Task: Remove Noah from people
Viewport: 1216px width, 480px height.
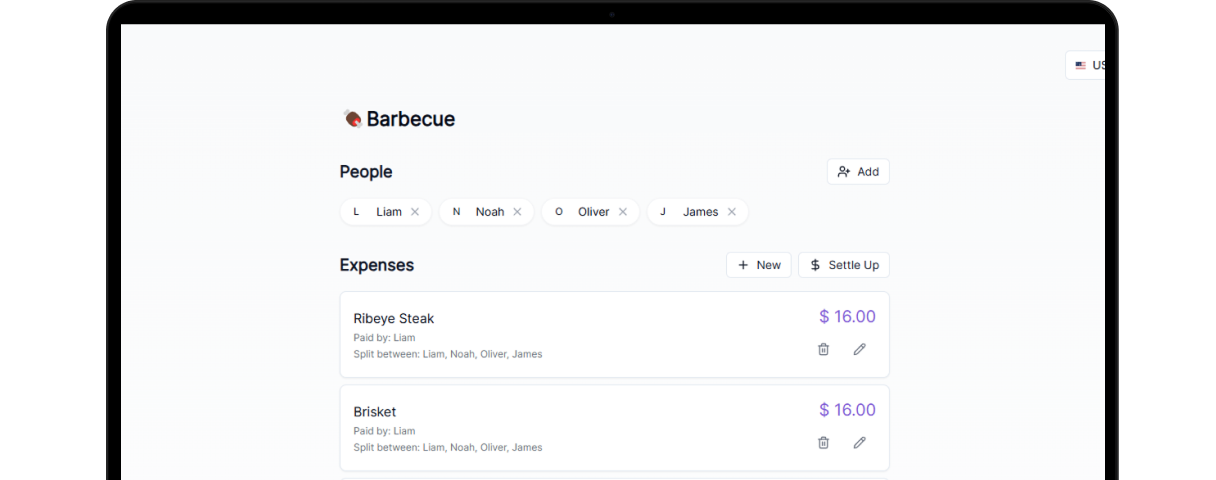Action: pyautogui.click(x=517, y=212)
